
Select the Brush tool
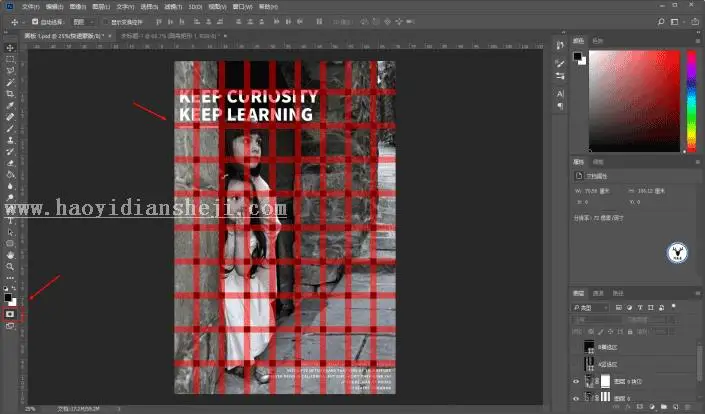(x=10, y=129)
